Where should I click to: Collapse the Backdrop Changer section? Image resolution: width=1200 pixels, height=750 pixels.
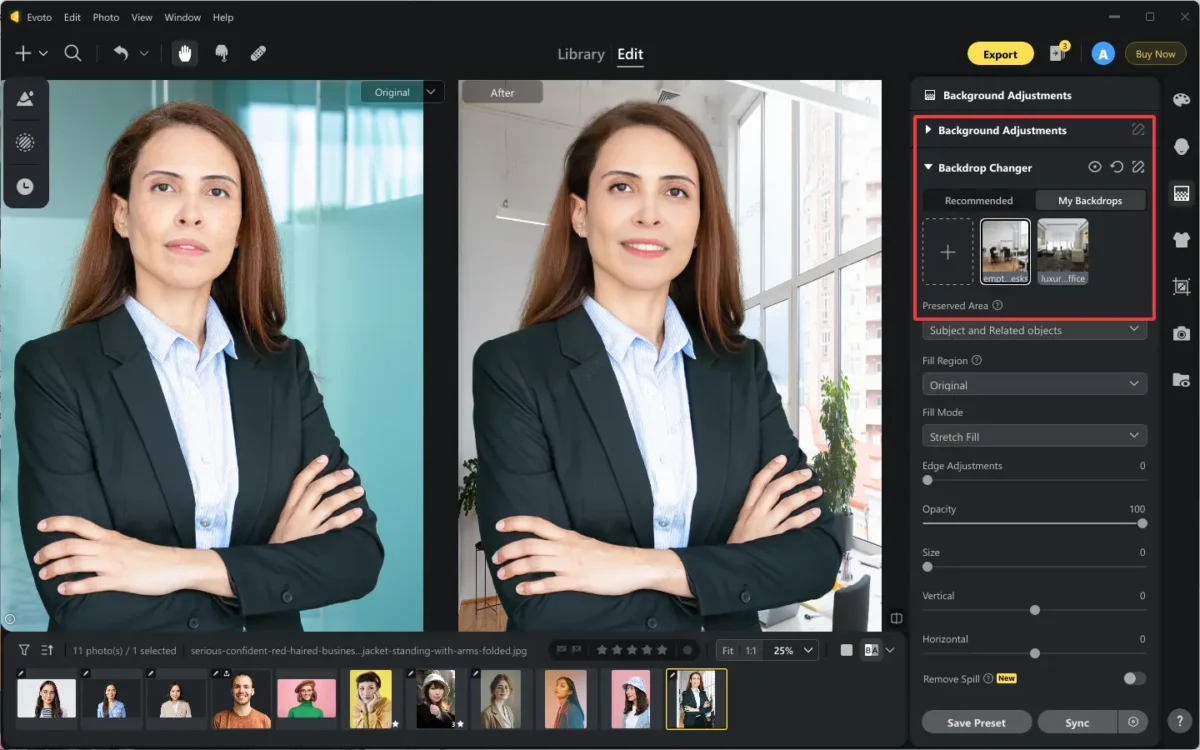[930, 167]
